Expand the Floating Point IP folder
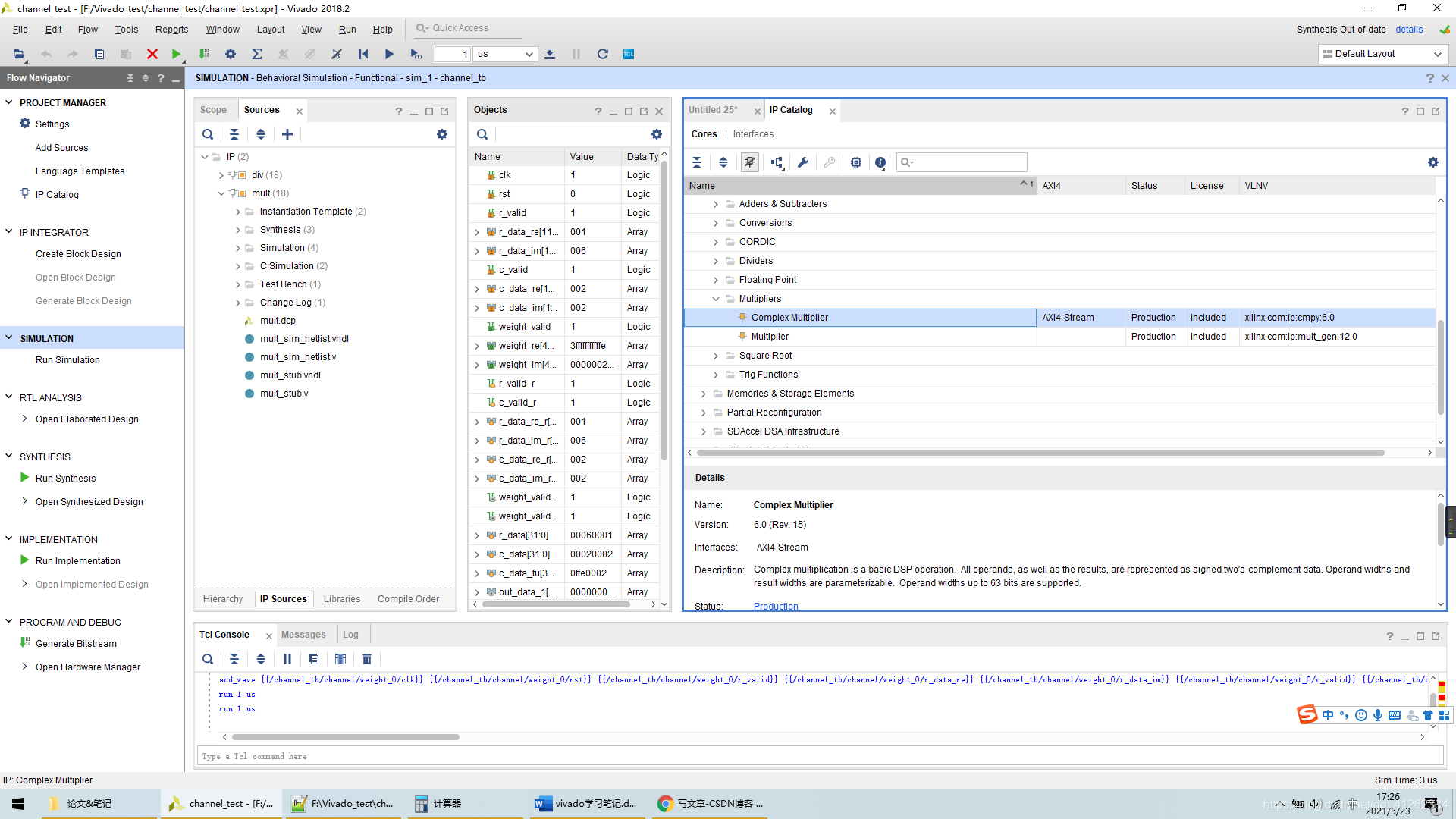 pyautogui.click(x=715, y=280)
